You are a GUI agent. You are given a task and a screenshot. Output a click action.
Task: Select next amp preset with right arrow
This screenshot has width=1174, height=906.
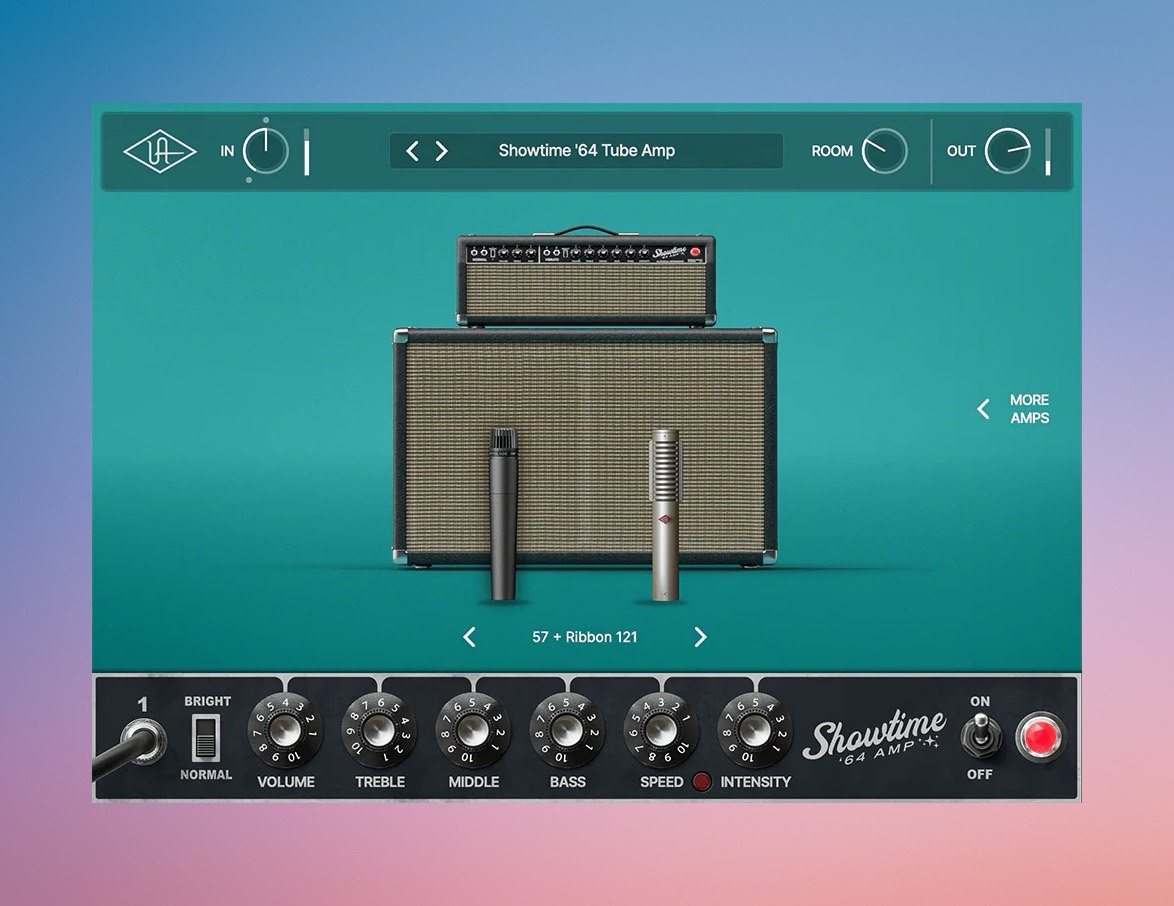pos(441,151)
